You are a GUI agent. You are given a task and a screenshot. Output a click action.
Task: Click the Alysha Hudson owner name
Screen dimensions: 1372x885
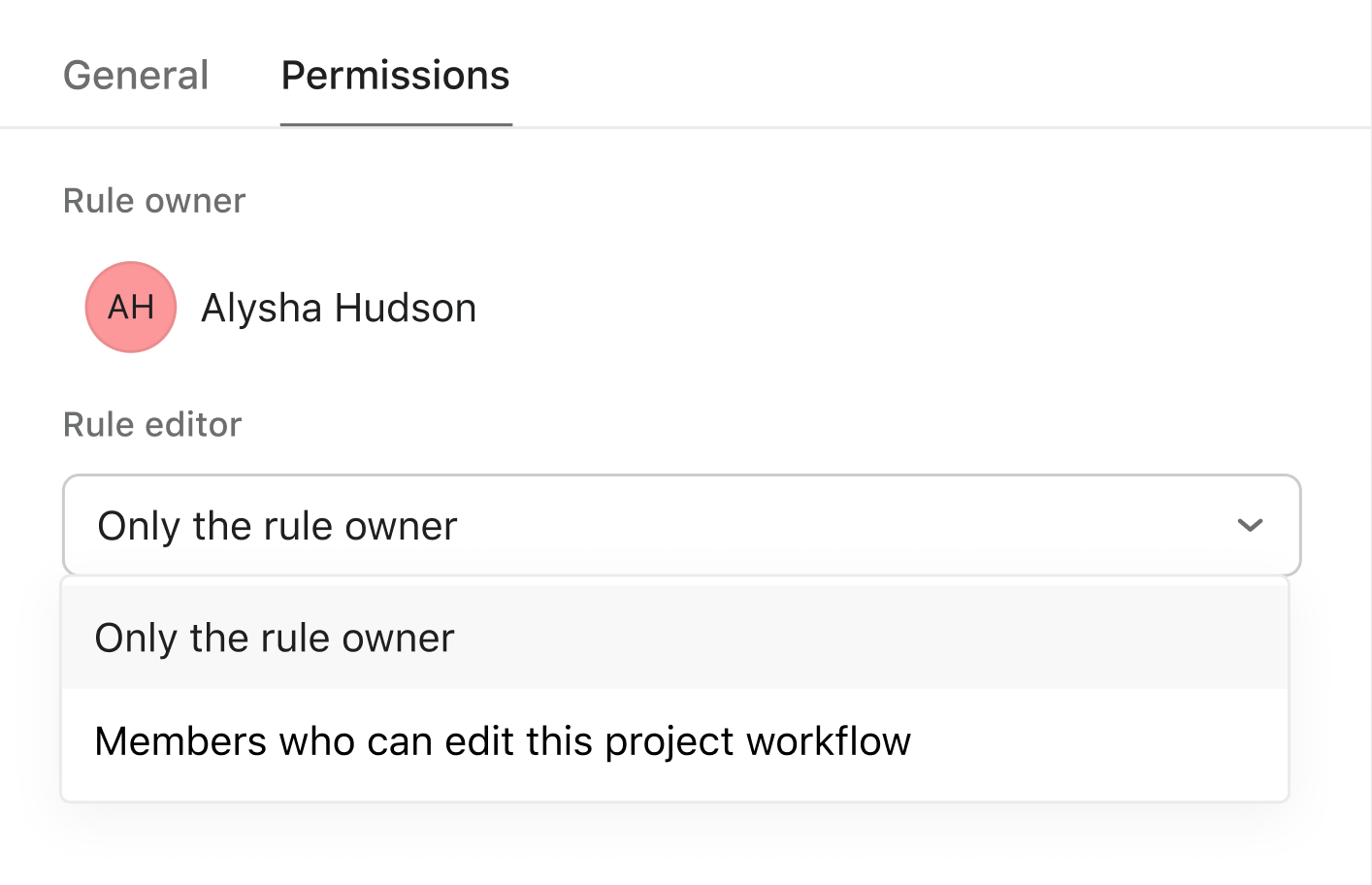tap(338, 309)
